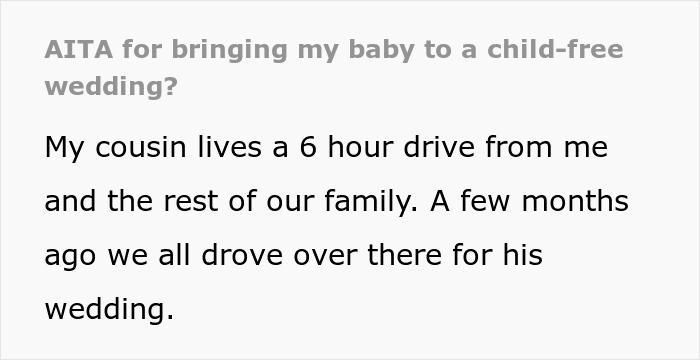The height and width of the screenshot is (360, 700).
Task: Click the word "family." in the paragraph
Action: tap(371, 201)
